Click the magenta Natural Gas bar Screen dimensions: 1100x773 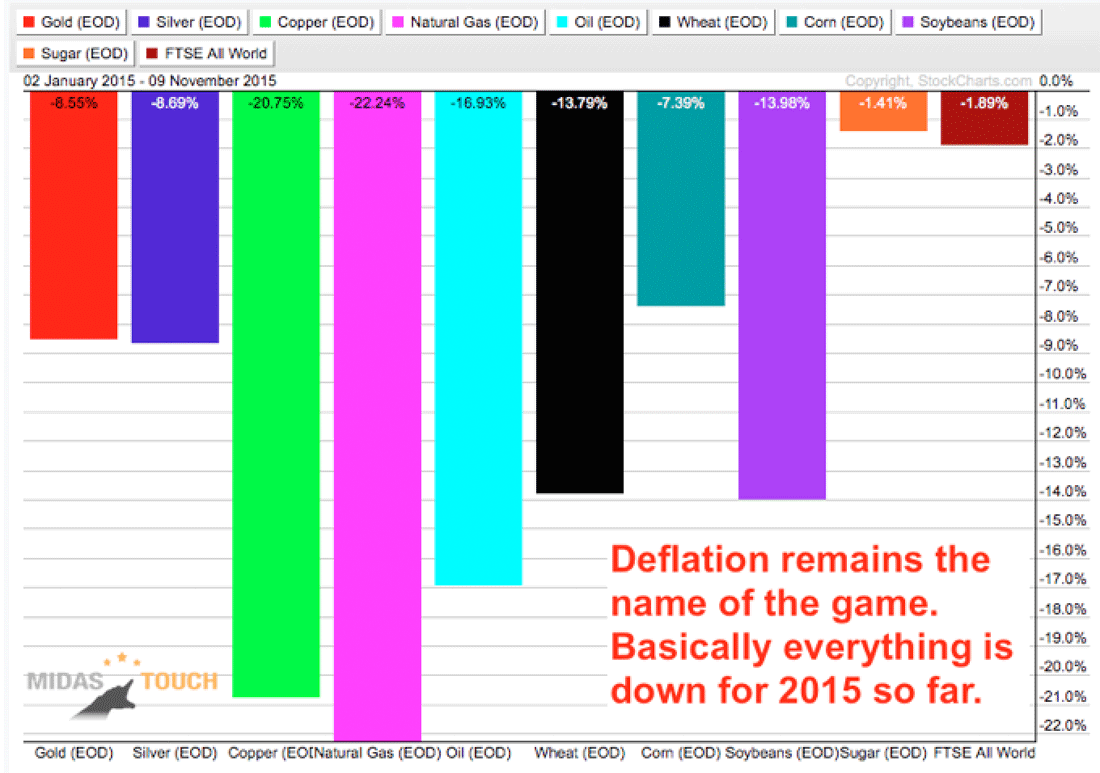coord(377,416)
